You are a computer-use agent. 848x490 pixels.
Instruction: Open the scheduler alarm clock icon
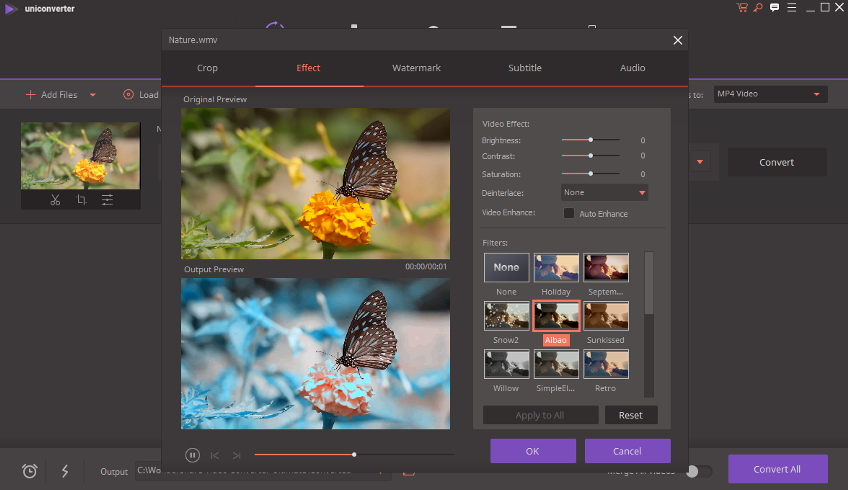(x=30, y=471)
